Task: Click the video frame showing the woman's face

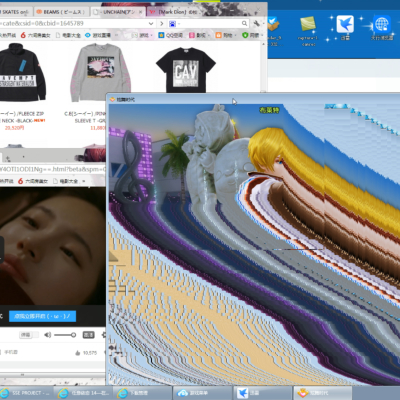Action: point(53,246)
